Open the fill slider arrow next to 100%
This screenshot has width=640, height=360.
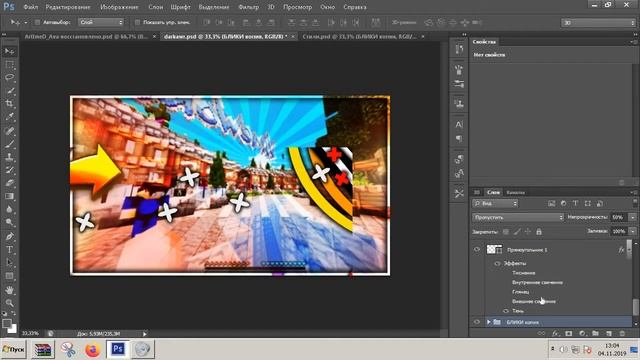[x=633, y=231]
